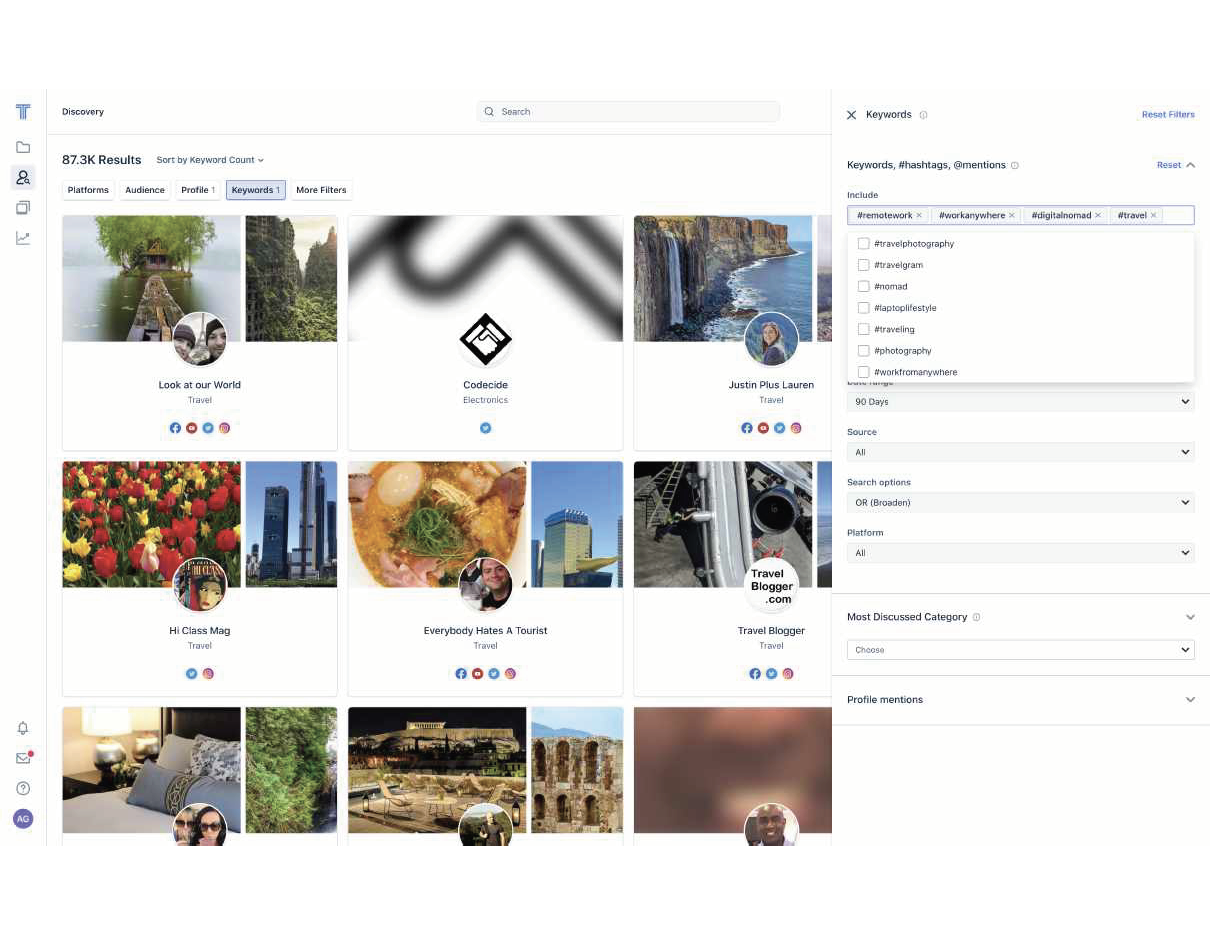Open the stacked pages icon in sidebar

click(x=23, y=208)
